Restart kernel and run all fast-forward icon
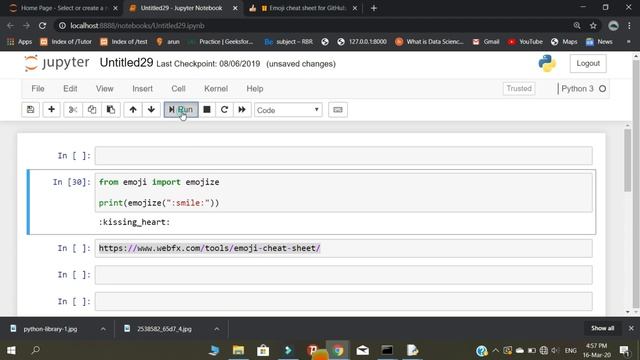Screen dimensions: 640x360 click(242, 109)
